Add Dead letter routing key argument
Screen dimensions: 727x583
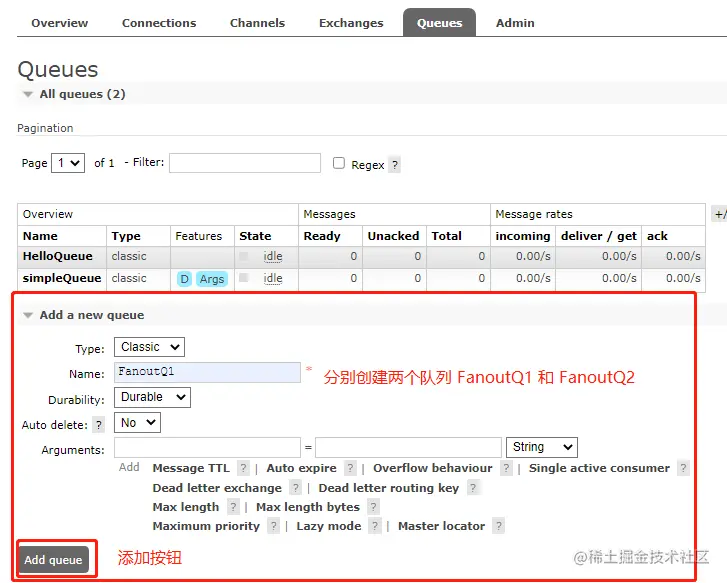389,488
